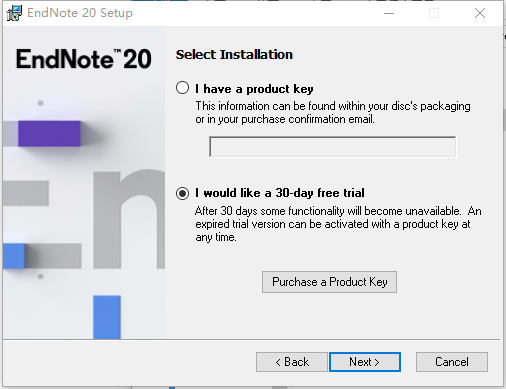Screen dimensions: 506x389
Task: Open the Purchase a Product Key page
Action: pyautogui.click(x=329, y=282)
